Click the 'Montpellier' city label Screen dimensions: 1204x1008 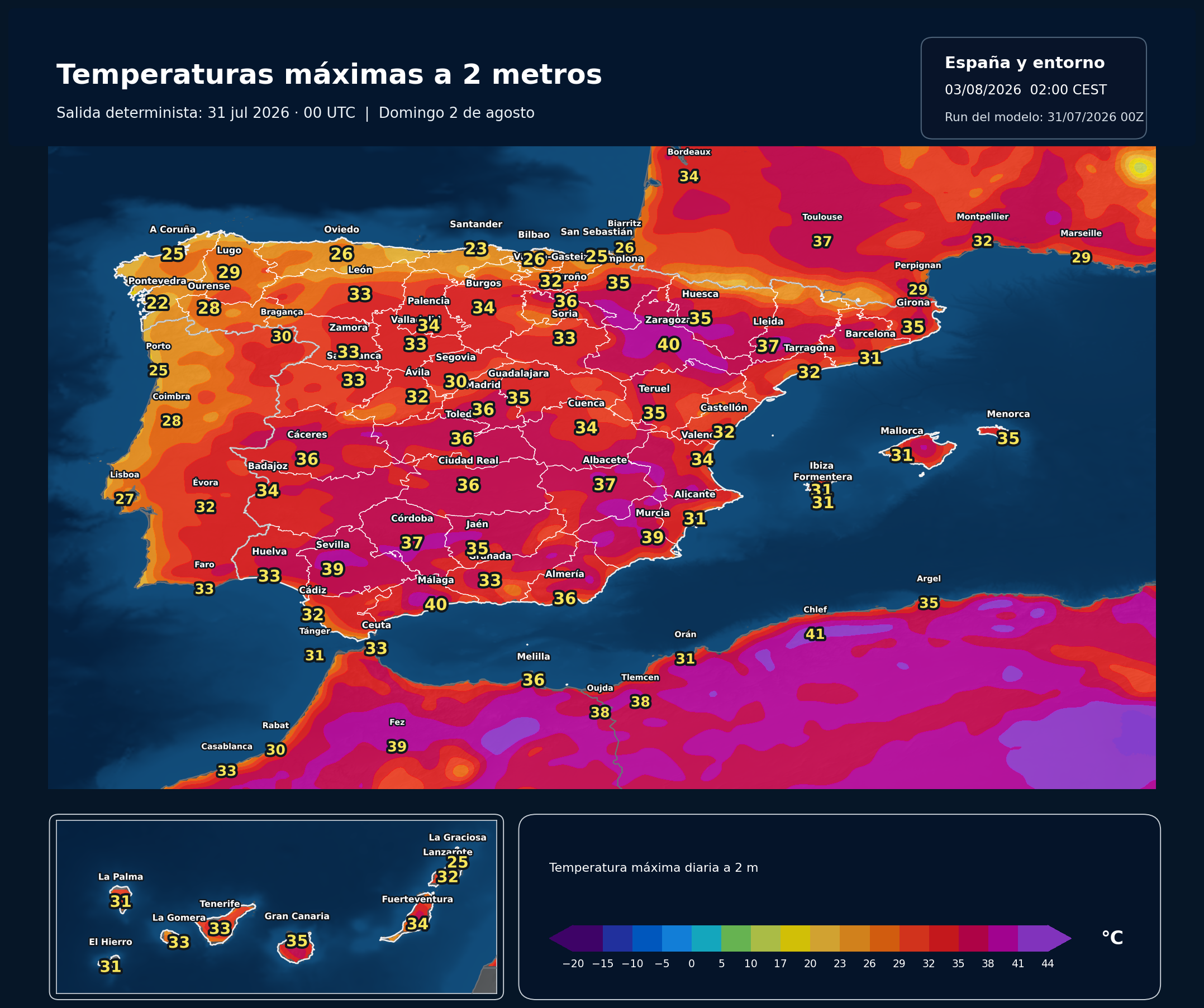[983, 217]
